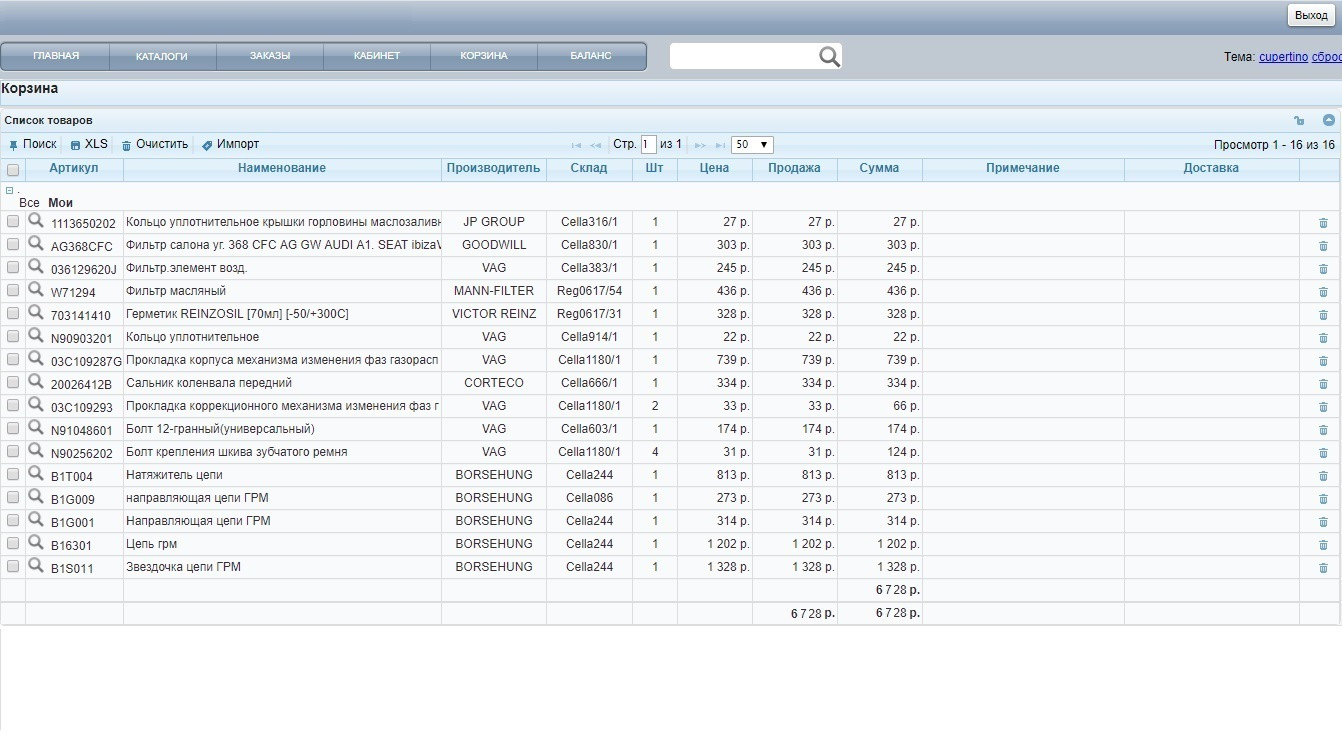Delete the B1G009 row with trash icon
This screenshot has height=754, width=1342.
point(1323,499)
